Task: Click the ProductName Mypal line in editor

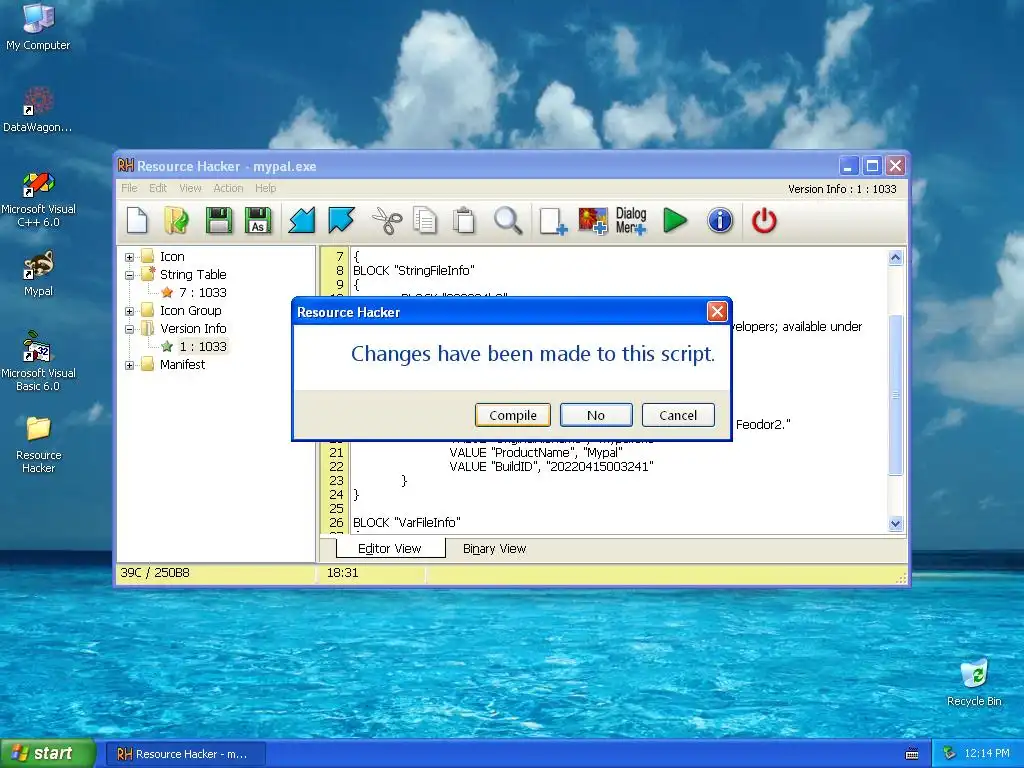Action: [x=536, y=453]
